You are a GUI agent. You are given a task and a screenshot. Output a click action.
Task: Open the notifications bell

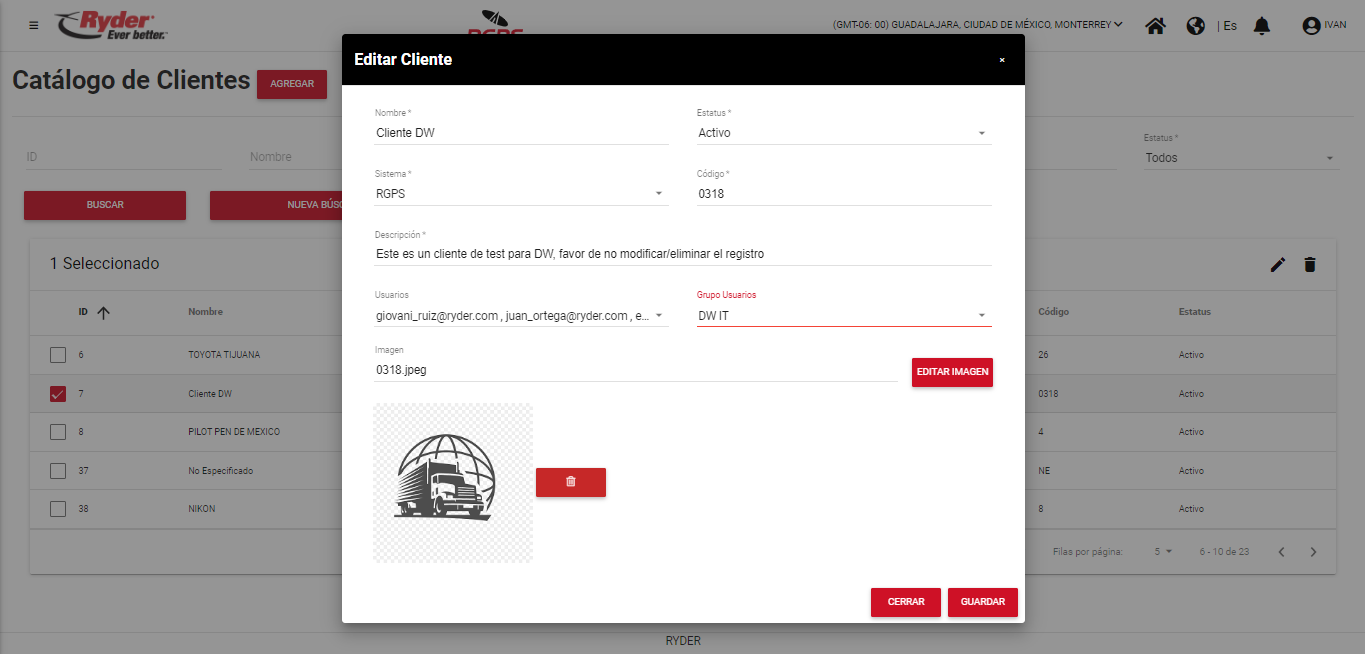click(1261, 26)
